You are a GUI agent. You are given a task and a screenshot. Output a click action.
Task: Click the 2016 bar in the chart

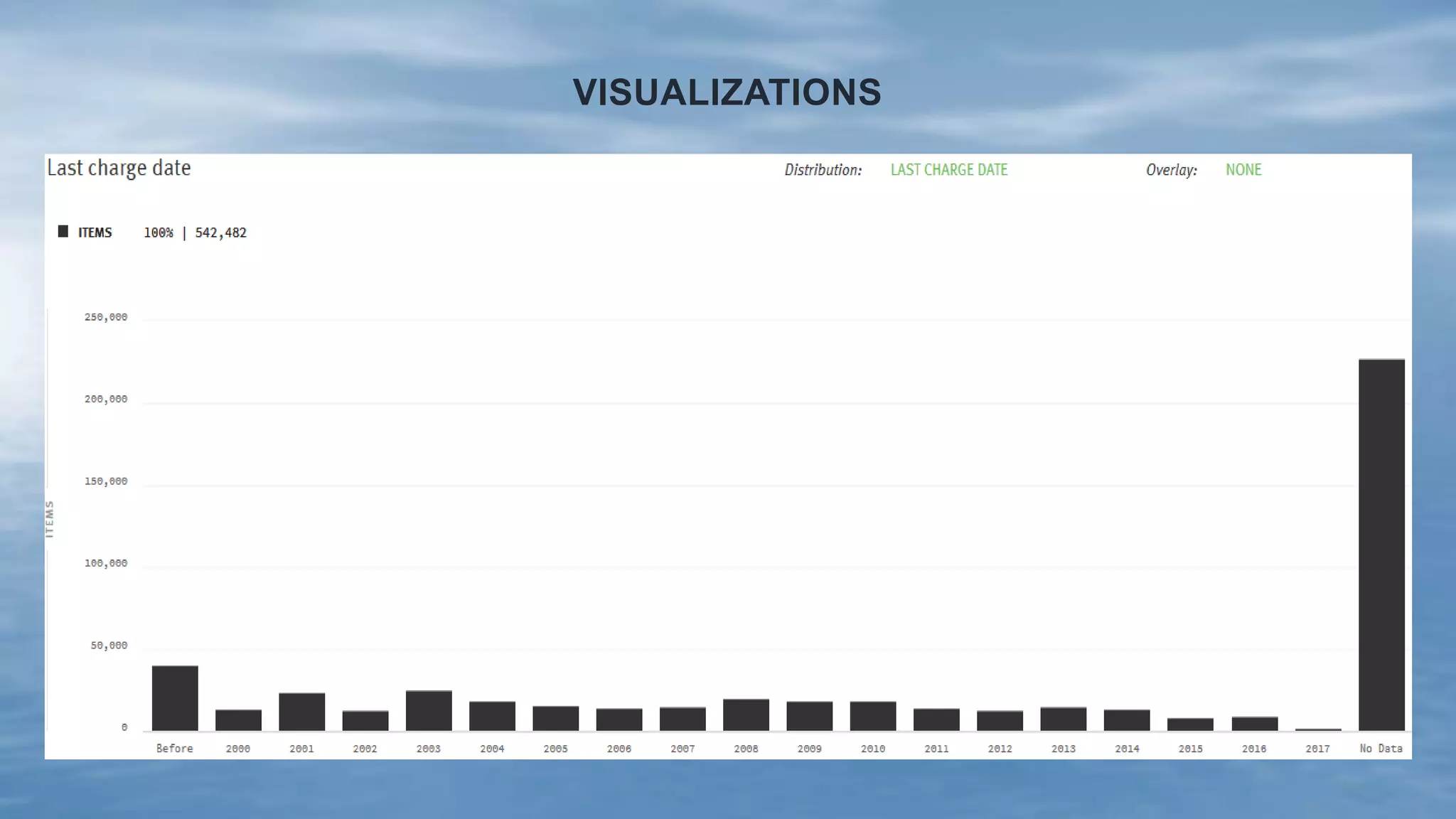[x=1254, y=724]
